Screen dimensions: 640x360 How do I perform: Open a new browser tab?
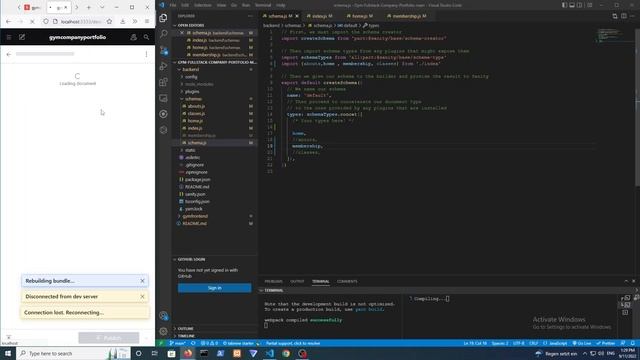coord(89,7)
